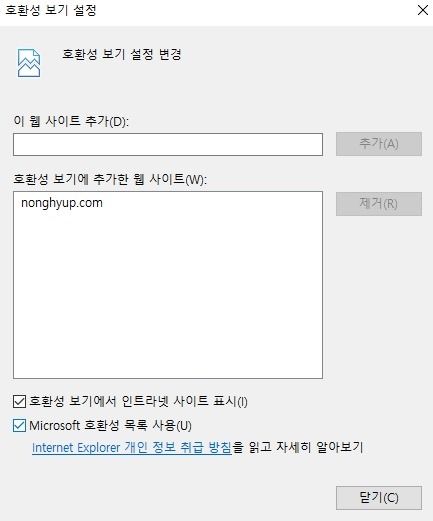Click the 인트라넷 사이트 표시(I) label text

pos(138,401)
